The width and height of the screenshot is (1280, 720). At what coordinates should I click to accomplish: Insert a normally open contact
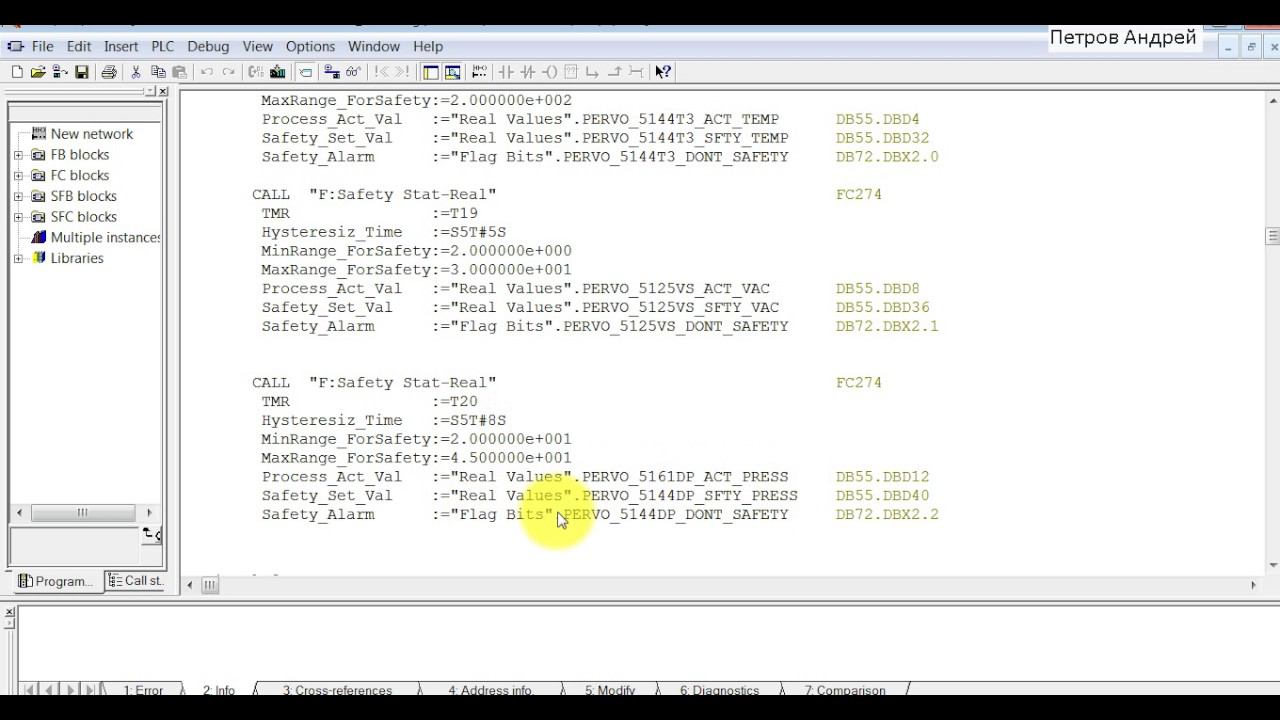point(506,72)
